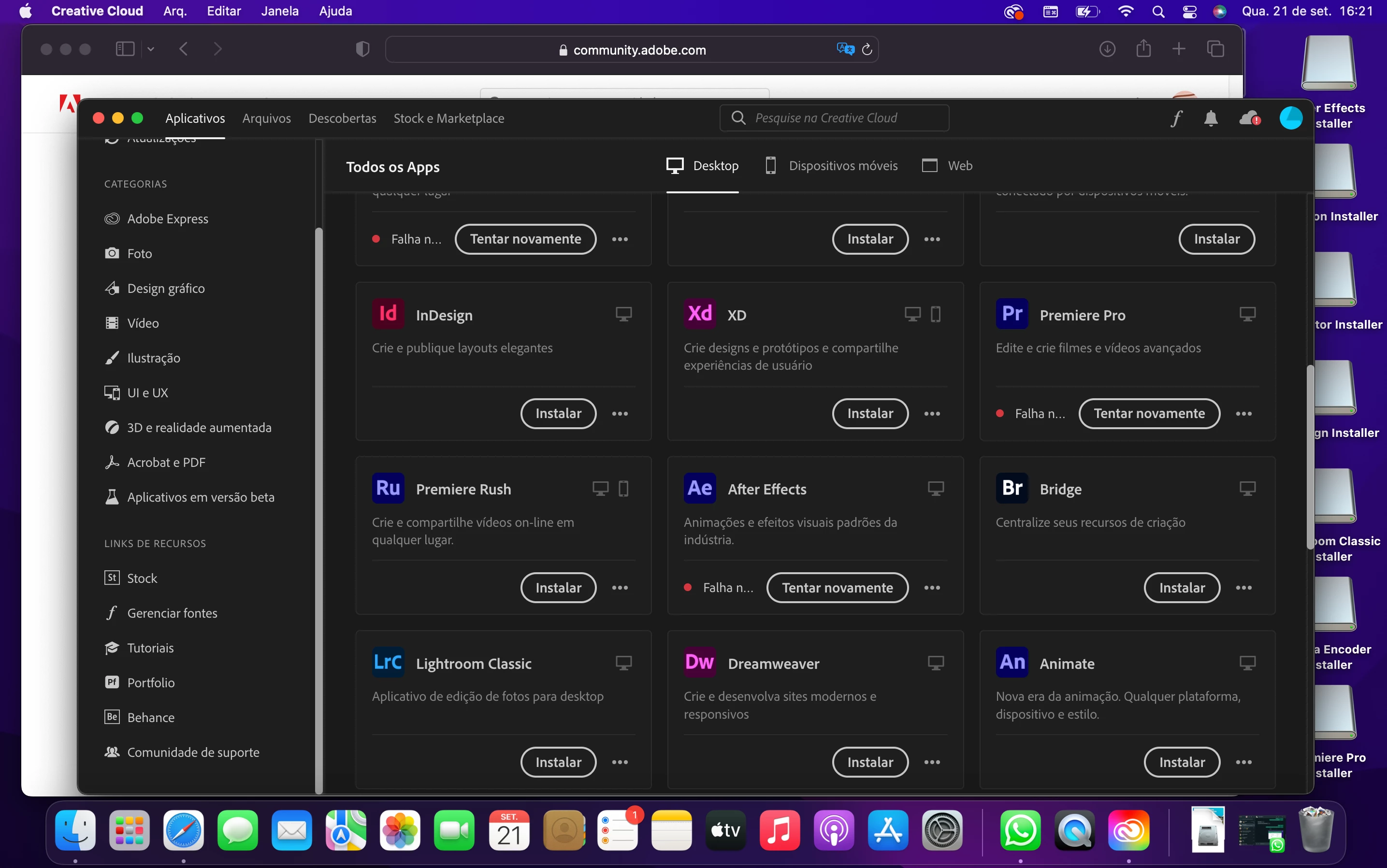The image size is (1387, 868).
Task: Click the Lightroom Classic app icon
Action: 388,663
